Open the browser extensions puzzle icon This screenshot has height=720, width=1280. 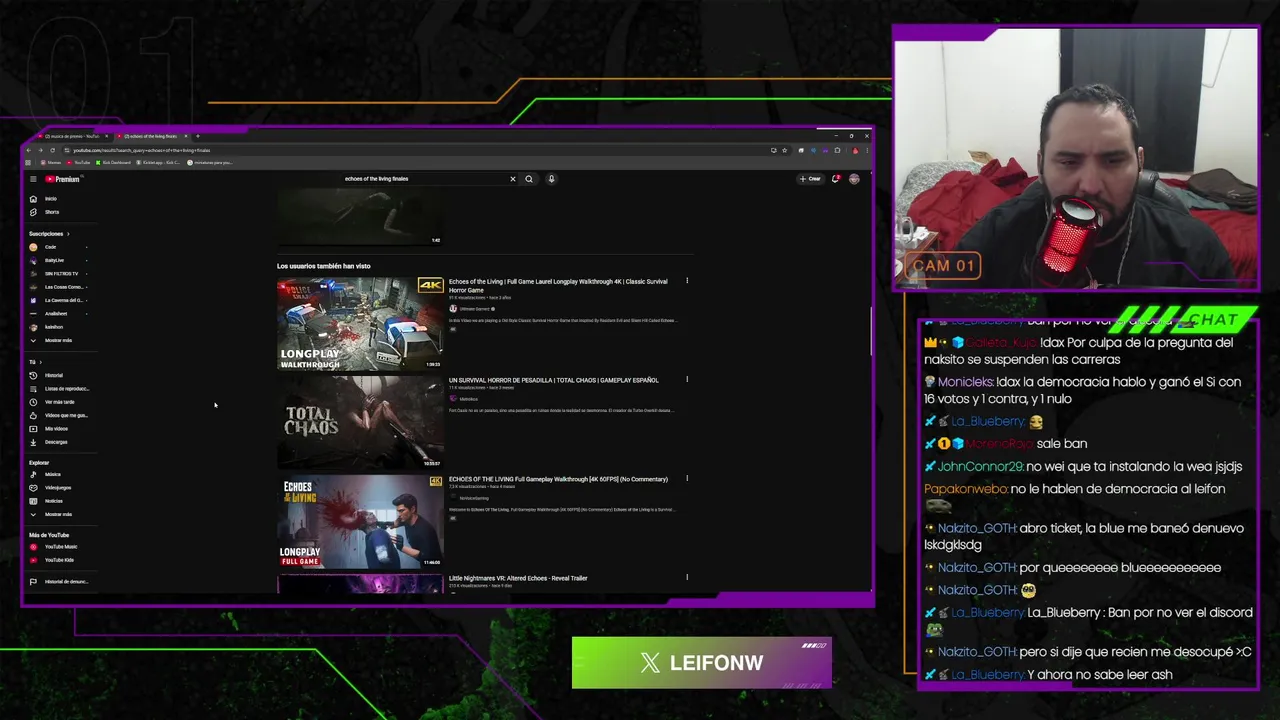[x=838, y=150]
